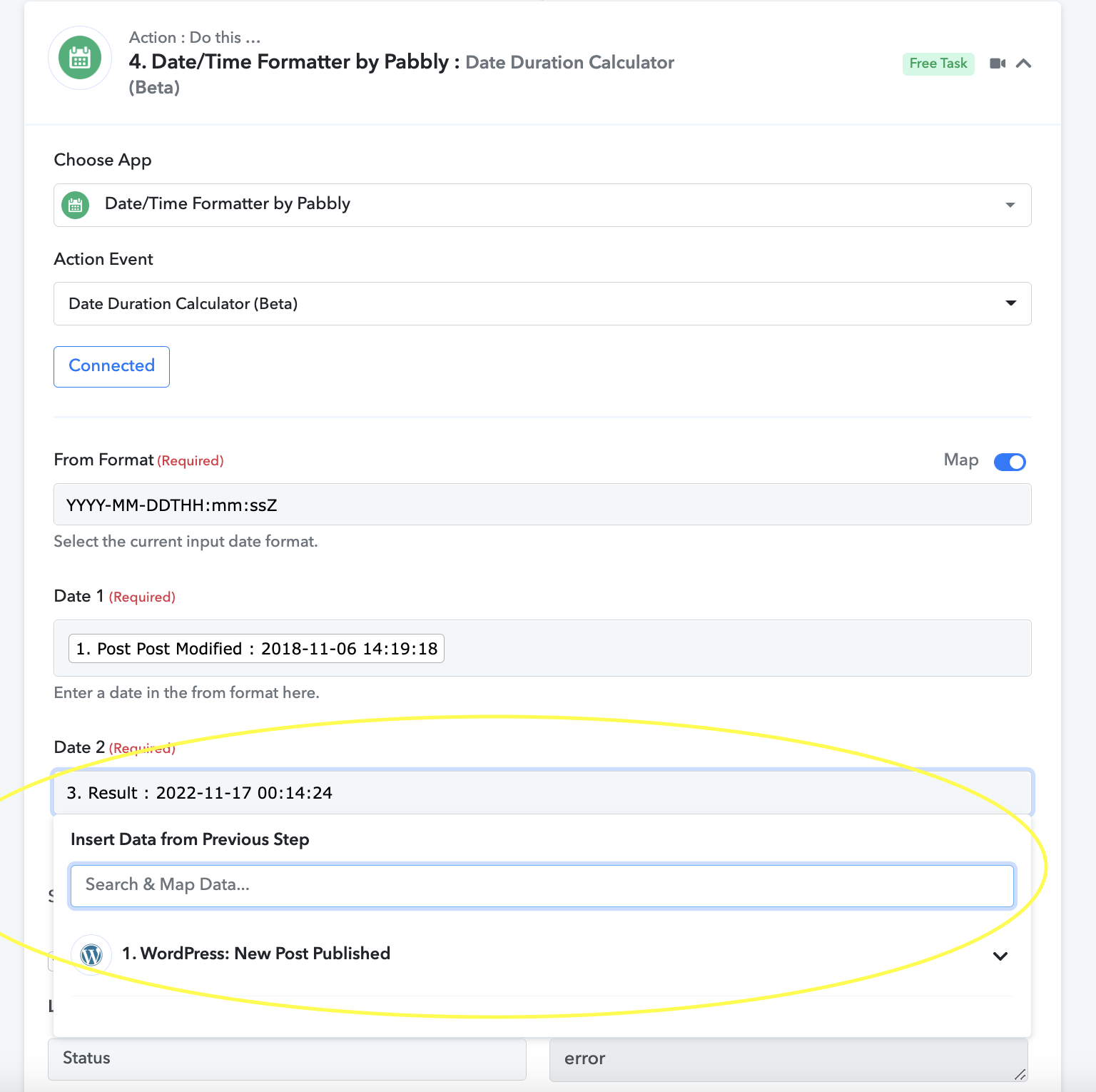Click the Enter a date in the from format hint
Screen dimensions: 1096x1092
187,693
